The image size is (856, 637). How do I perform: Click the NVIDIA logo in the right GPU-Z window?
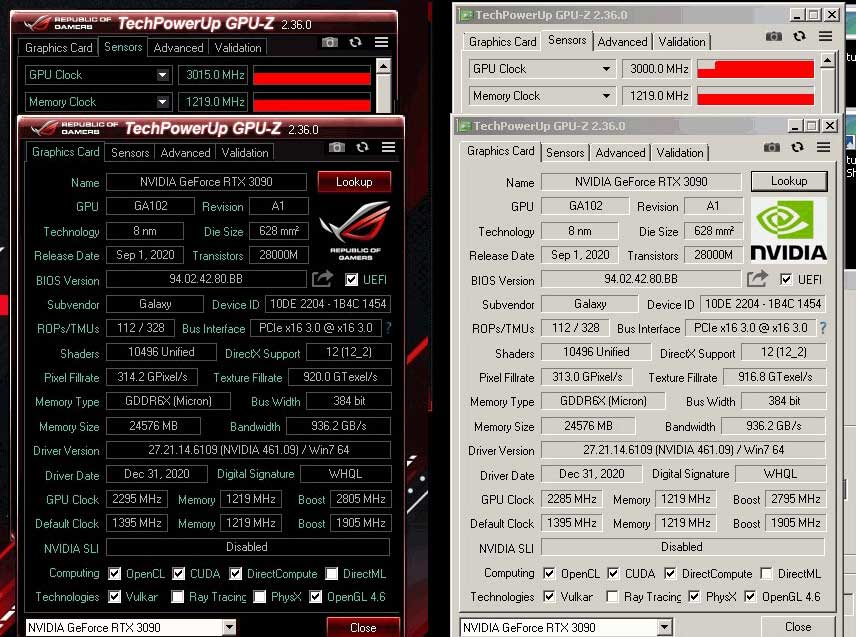[788, 228]
